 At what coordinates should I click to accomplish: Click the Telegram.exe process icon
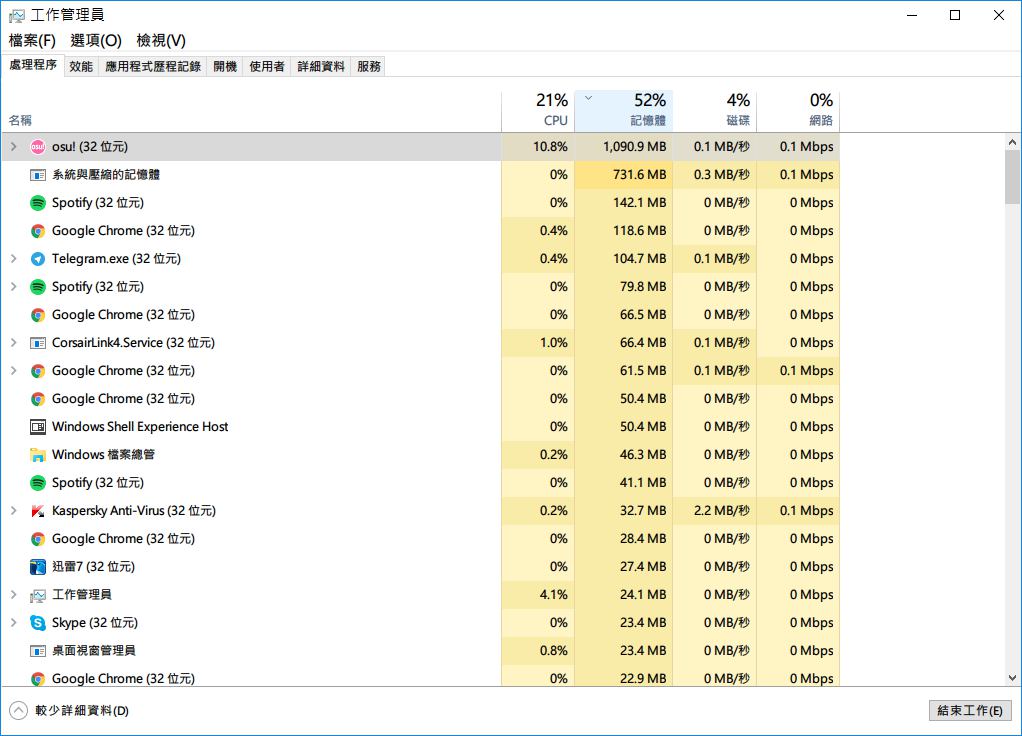click(38, 259)
